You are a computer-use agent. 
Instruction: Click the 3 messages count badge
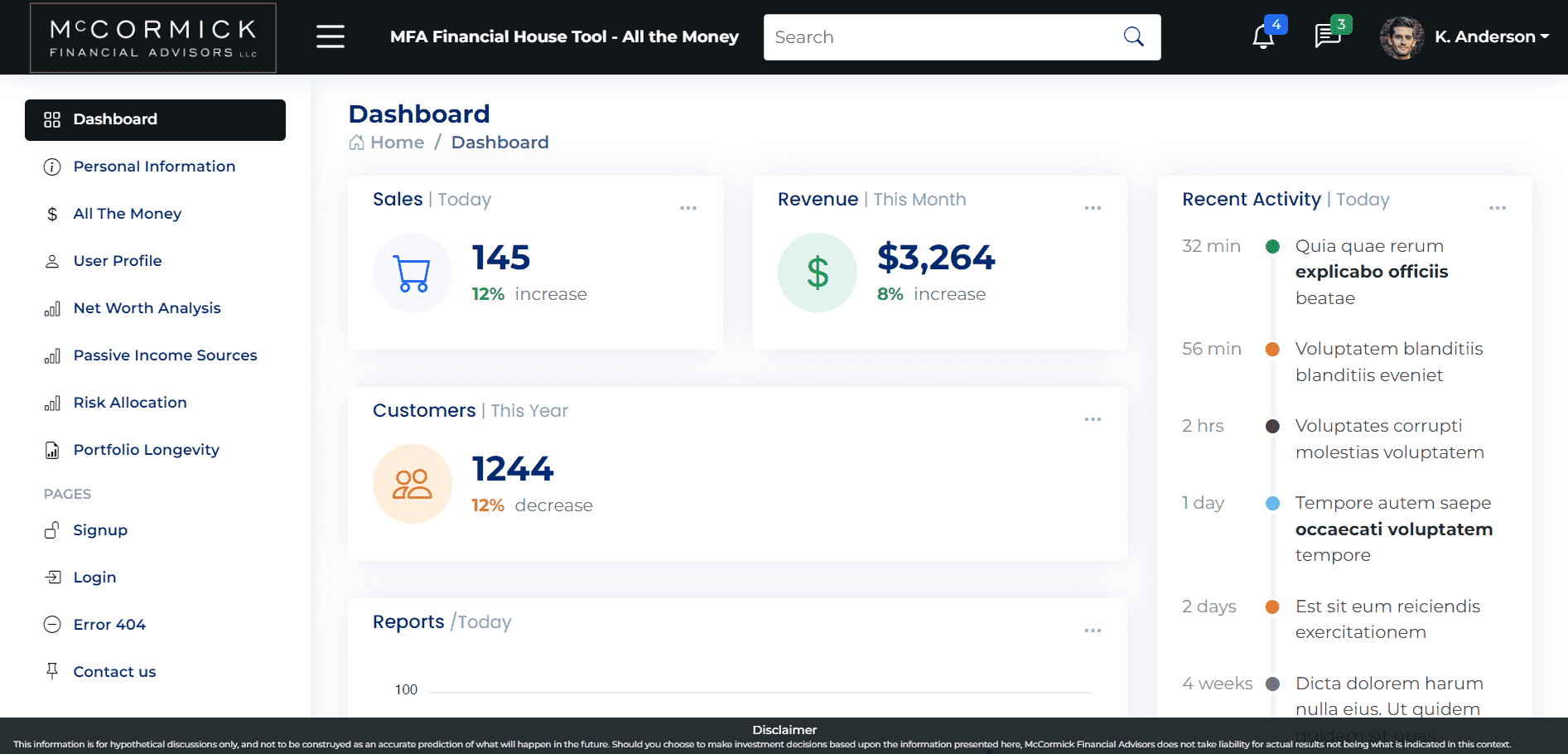click(1341, 24)
